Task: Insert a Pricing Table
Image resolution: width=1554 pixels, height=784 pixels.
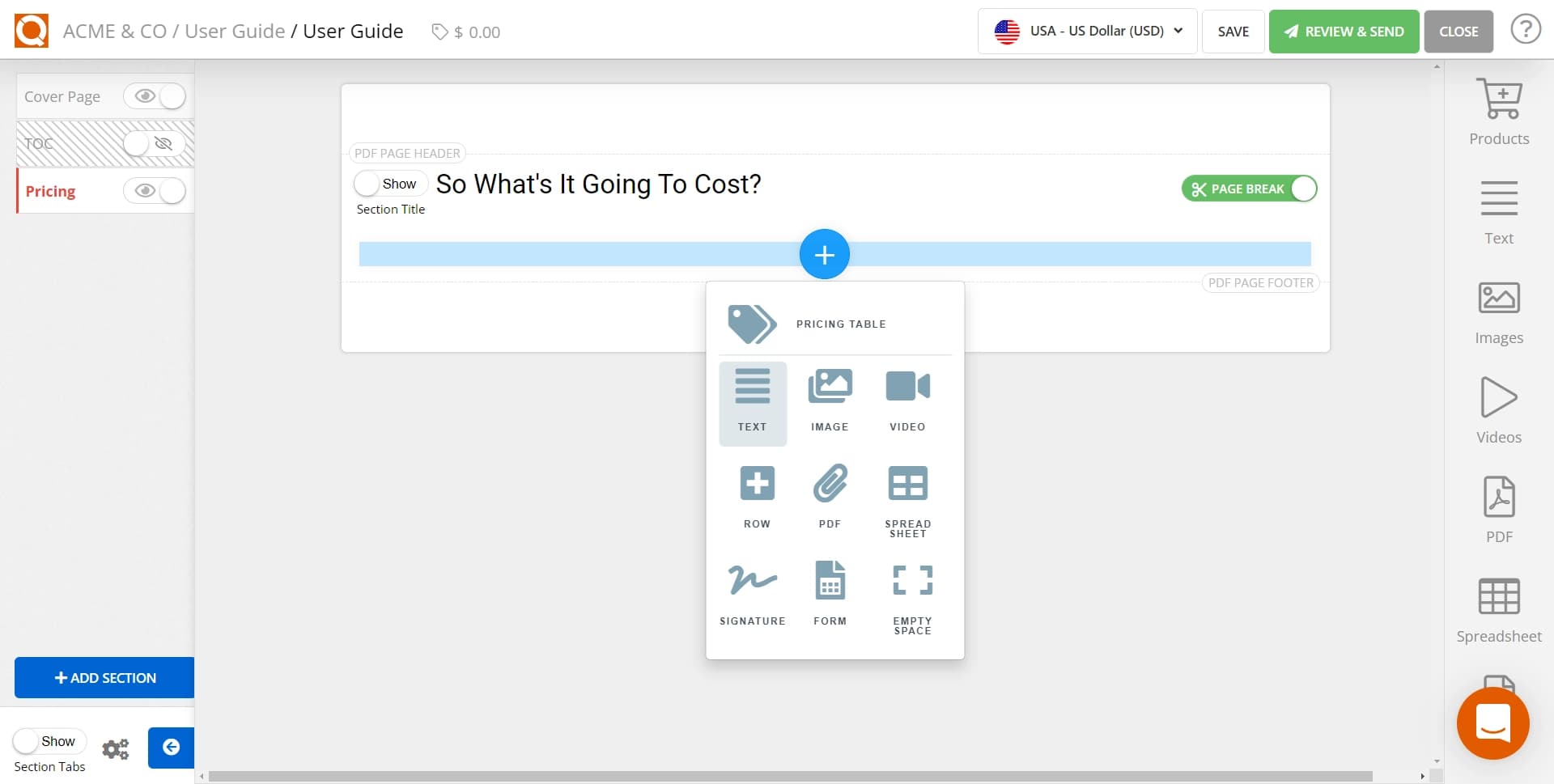Action: 834,324
